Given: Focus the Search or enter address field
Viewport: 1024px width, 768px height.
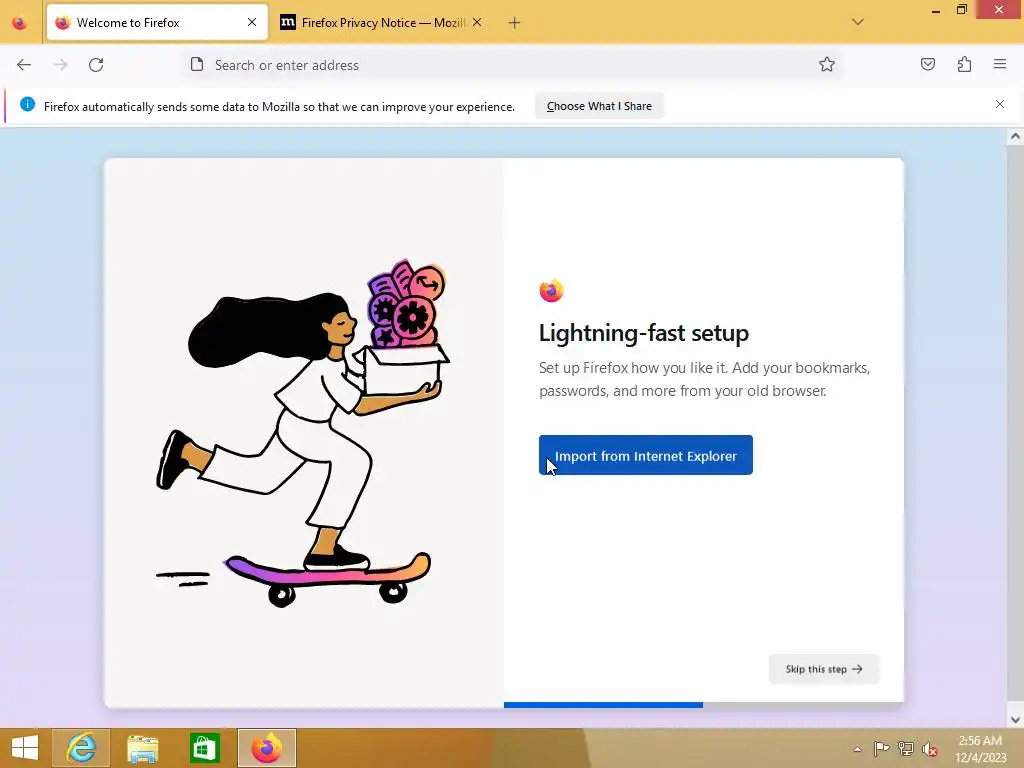Looking at the screenshot, I should pyautogui.click(x=513, y=65).
